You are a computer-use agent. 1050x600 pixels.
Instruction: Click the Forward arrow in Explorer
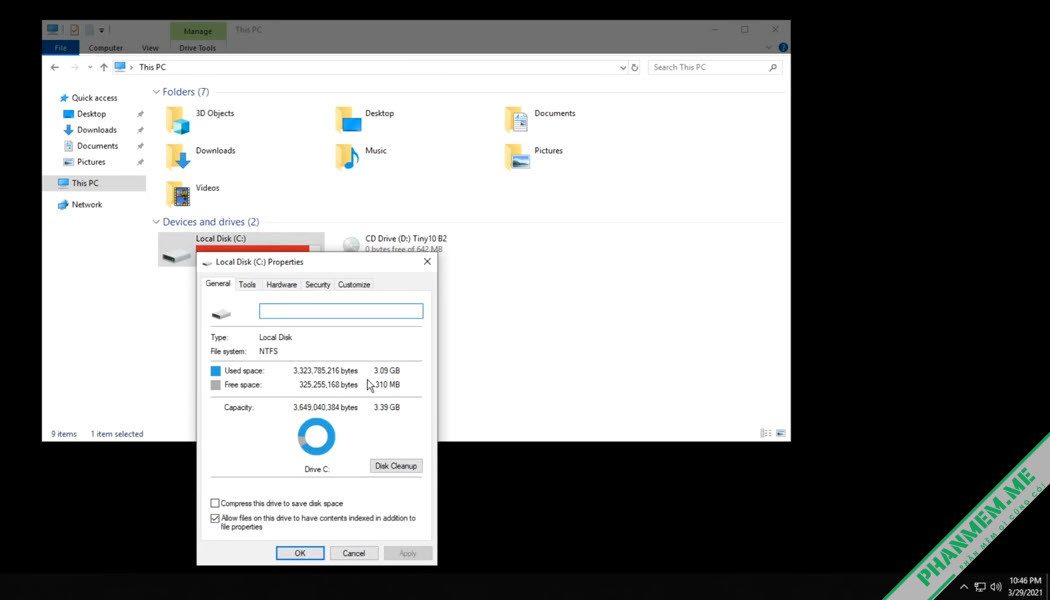[x=75, y=67]
